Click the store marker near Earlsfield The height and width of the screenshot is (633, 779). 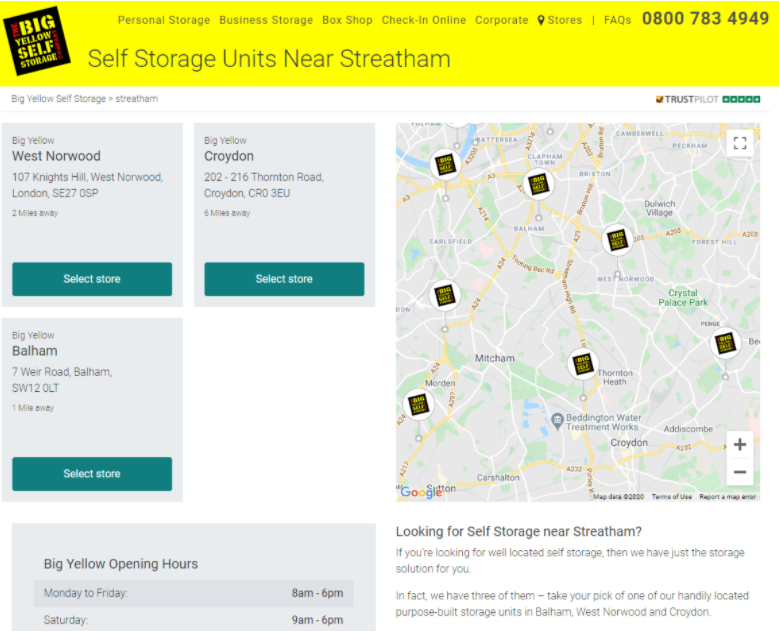click(x=444, y=295)
